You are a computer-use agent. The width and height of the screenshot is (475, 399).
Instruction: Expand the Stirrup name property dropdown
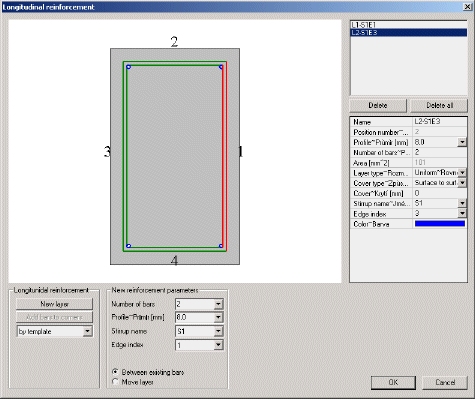pos(462,203)
